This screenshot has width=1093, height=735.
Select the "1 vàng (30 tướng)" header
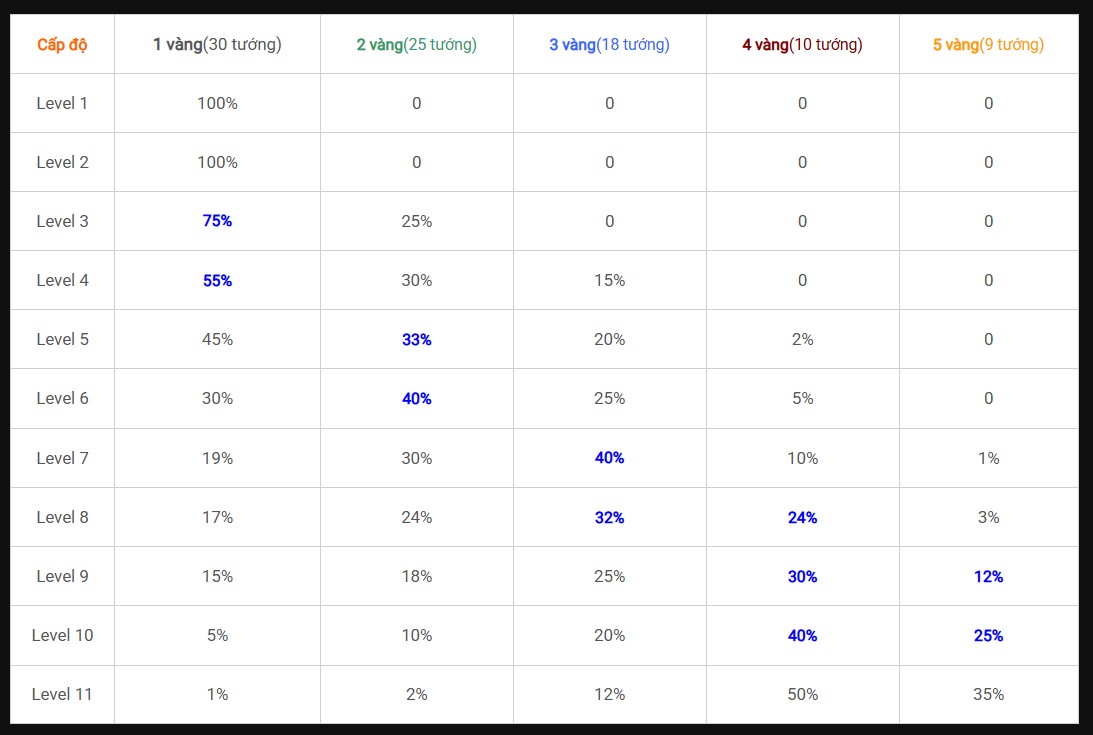tap(217, 44)
